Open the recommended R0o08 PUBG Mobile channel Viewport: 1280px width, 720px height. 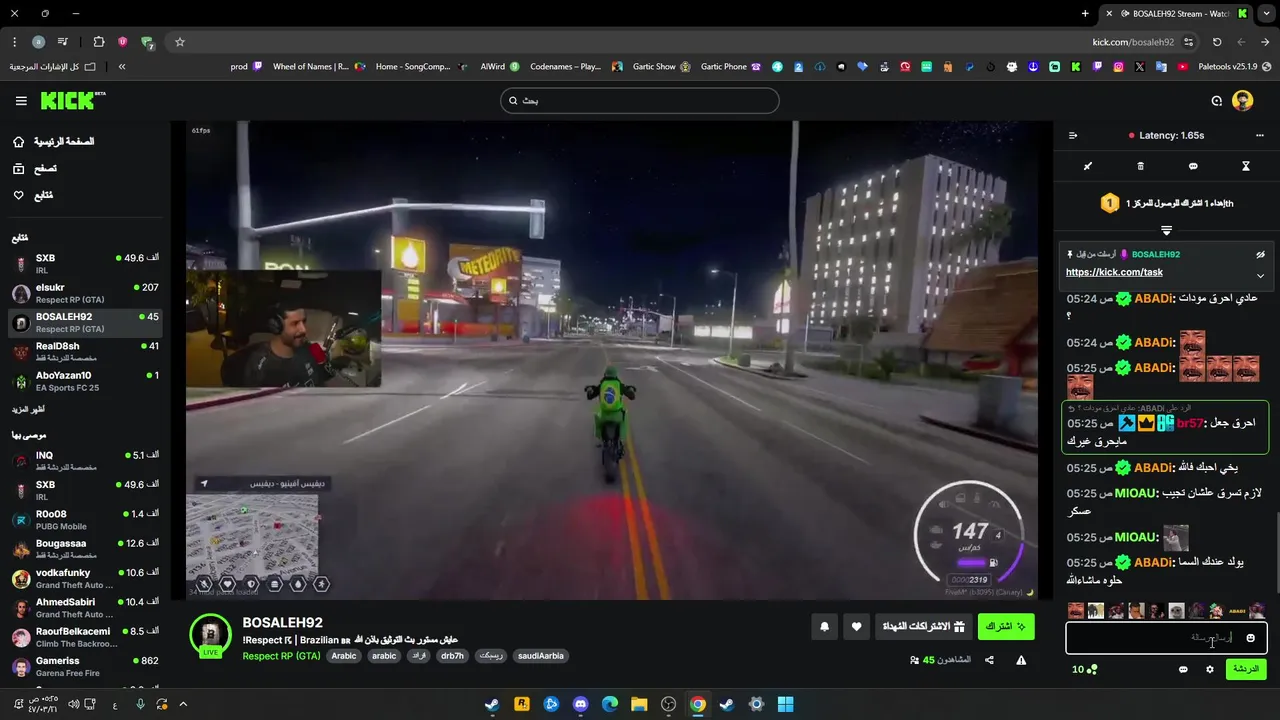(x=85, y=519)
